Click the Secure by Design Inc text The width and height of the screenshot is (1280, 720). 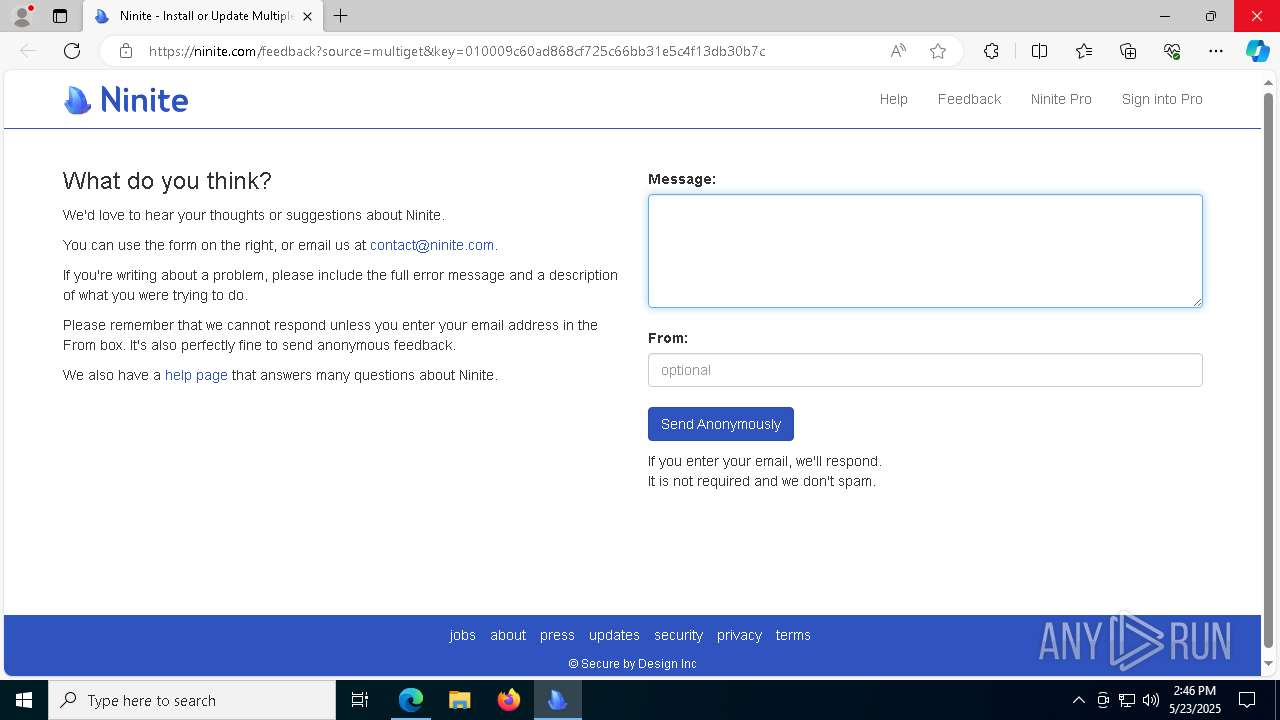(632, 664)
